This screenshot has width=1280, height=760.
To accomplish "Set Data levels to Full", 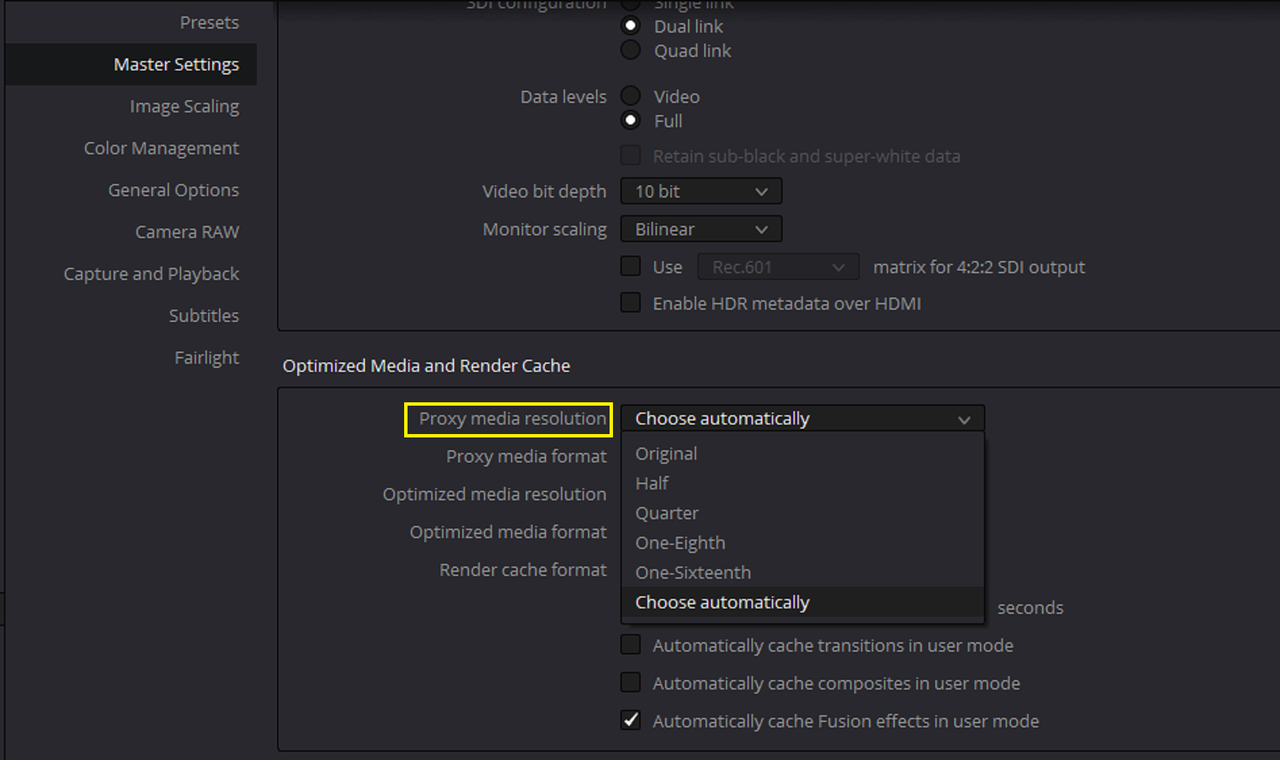I will point(631,120).
